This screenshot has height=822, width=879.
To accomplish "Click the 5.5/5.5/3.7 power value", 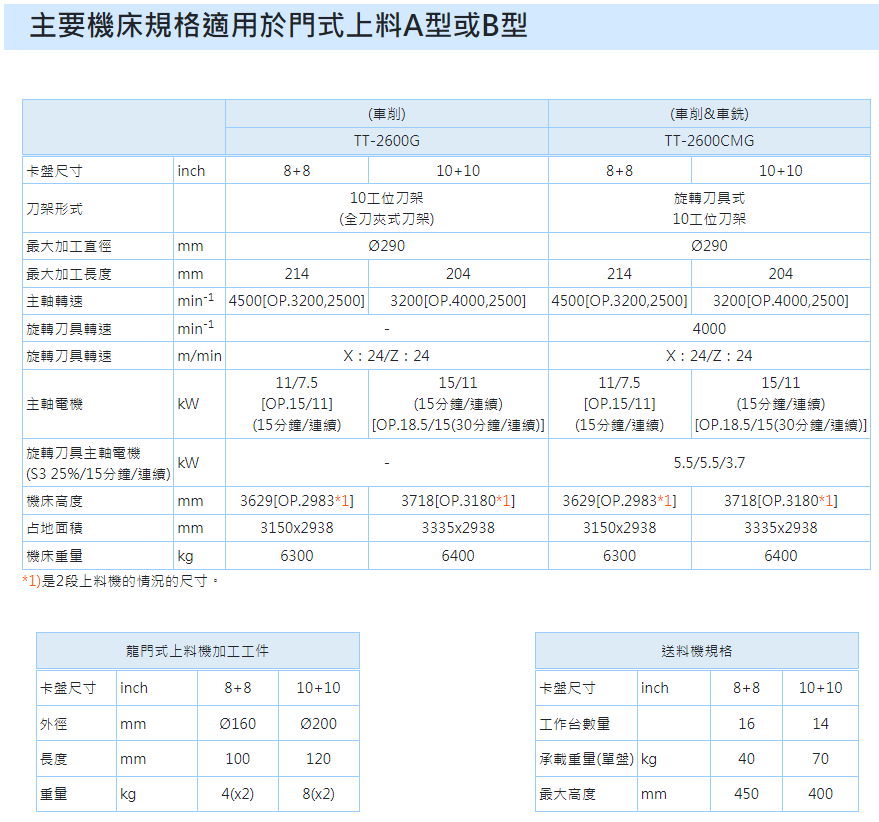I will [x=709, y=463].
